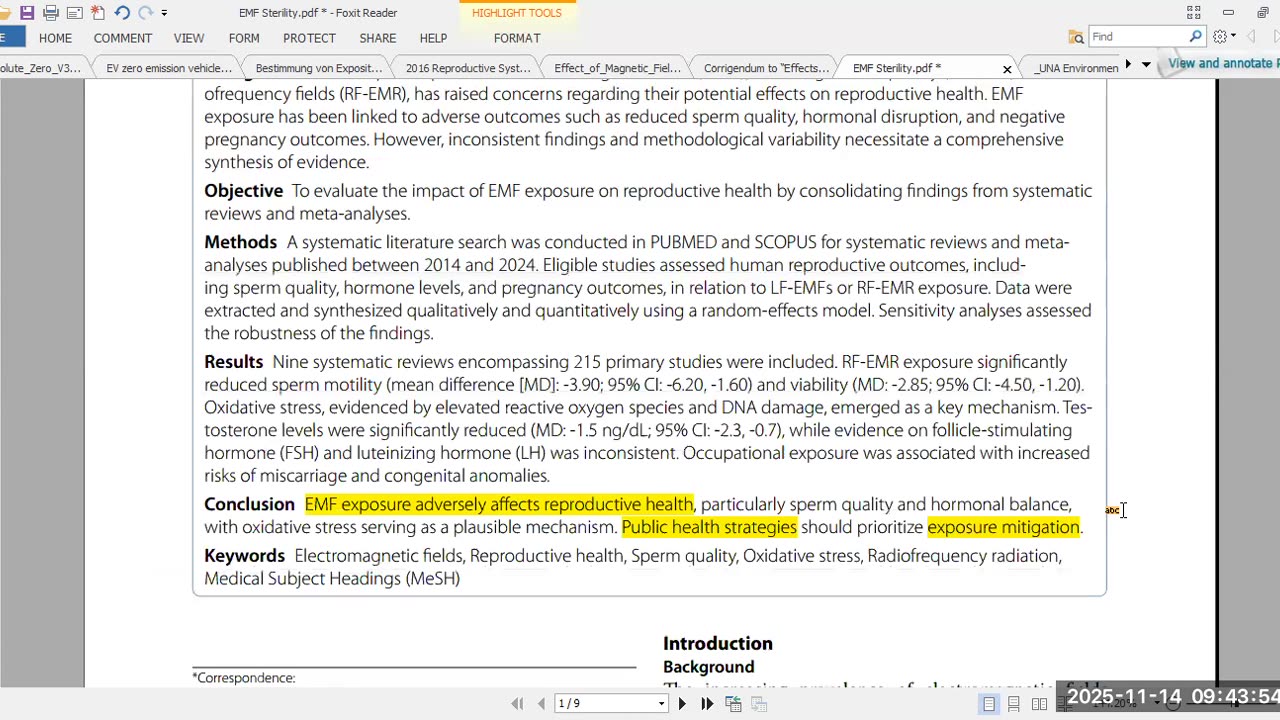Select the PROTECT ribbon tab
1280x720 pixels.
[x=309, y=38]
